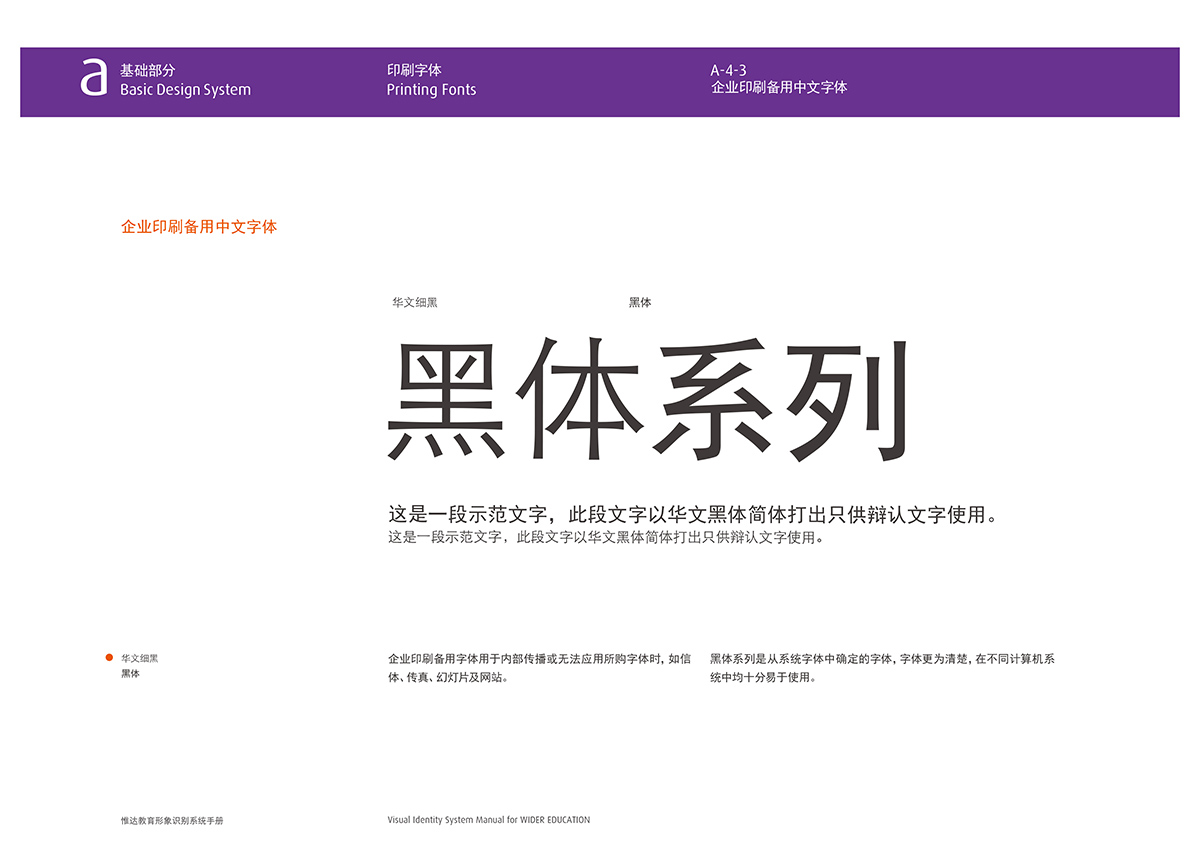Screen dimensions: 1200x849
Task: Click the 印刷字体 header label
Action: [x=414, y=70]
